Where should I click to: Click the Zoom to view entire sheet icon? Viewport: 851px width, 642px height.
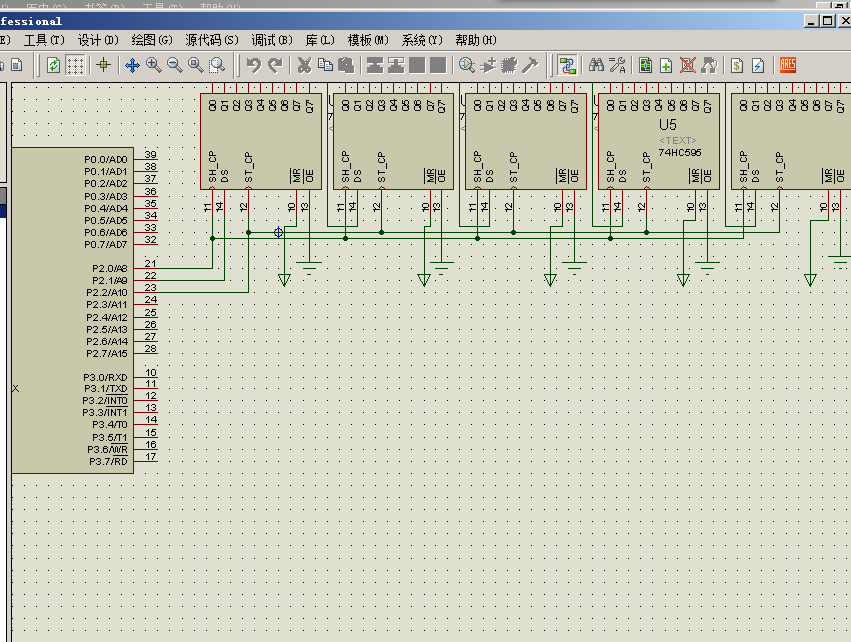click(x=196, y=66)
